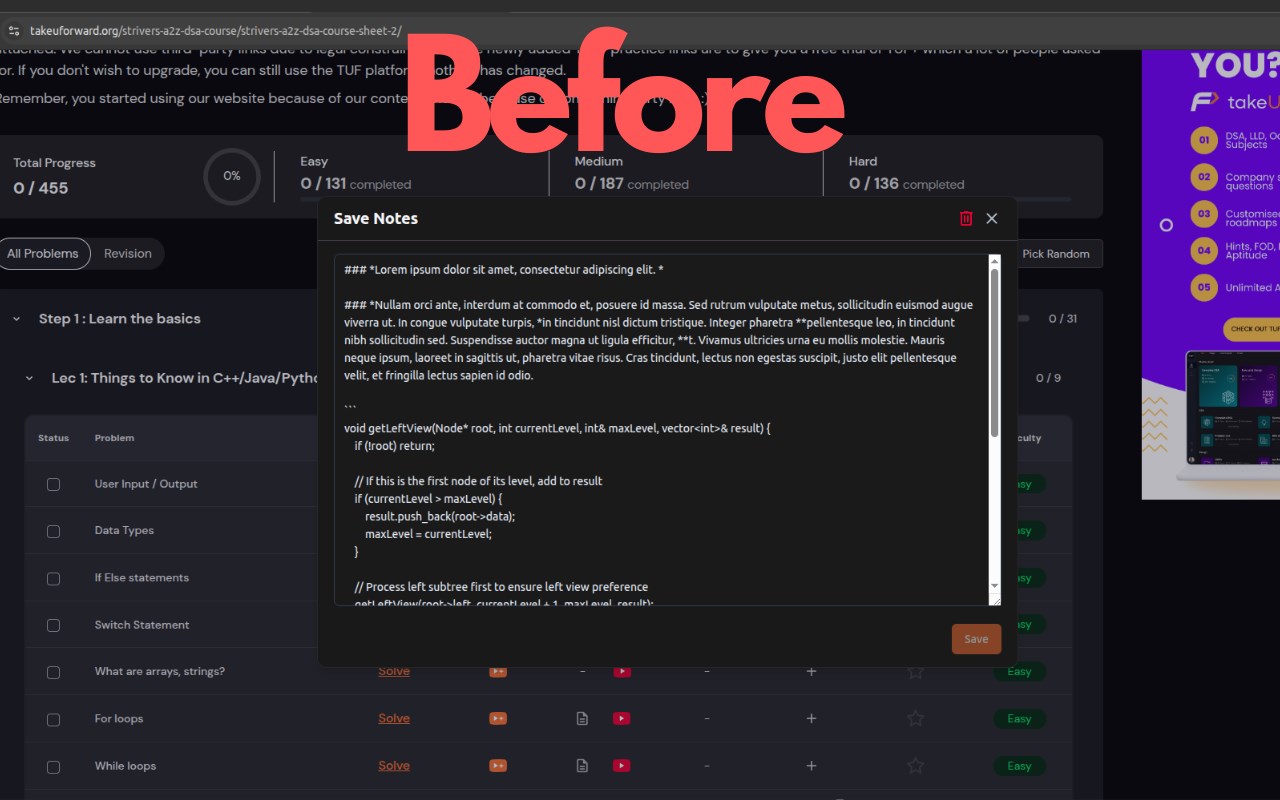
Task: Click the Problem column header
Action: 114,438
